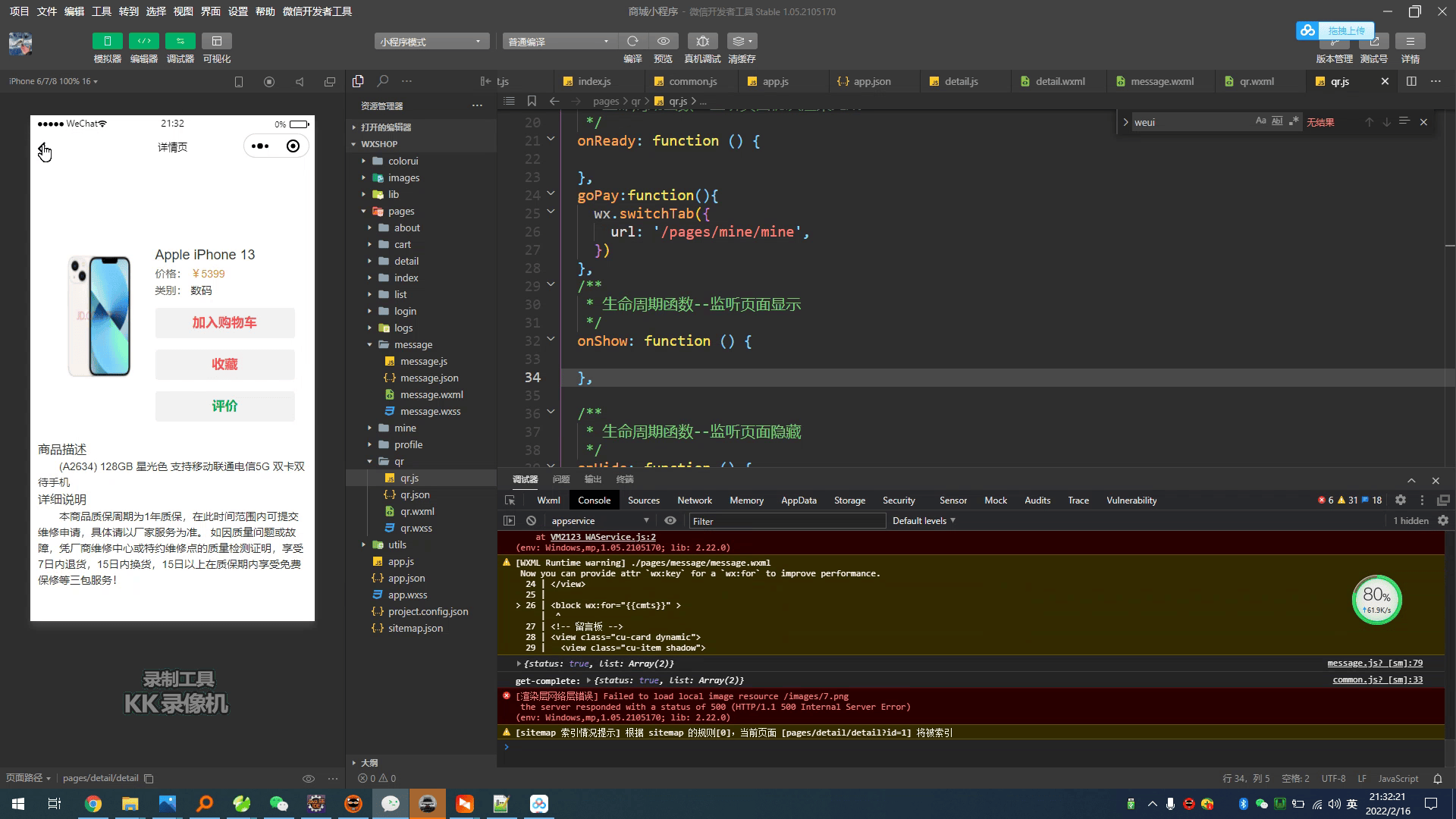The height and width of the screenshot is (819, 1456).
Task: Click the iPhone 13 product thumbnail
Action: coord(99,315)
